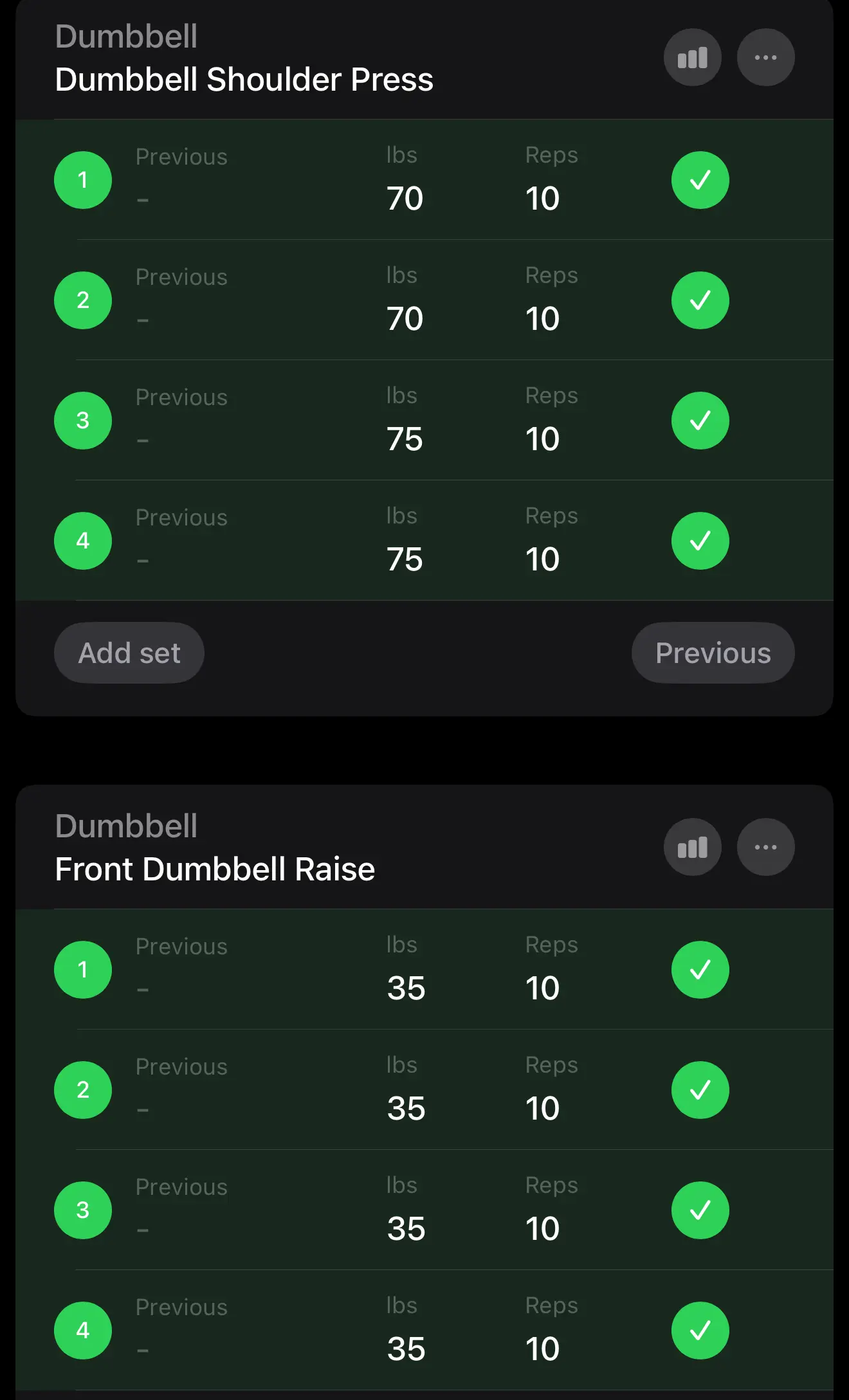The width and height of the screenshot is (849, 1400).
Task: Edit reps value in Shoulder Press set 2
Action: [542, 319]
